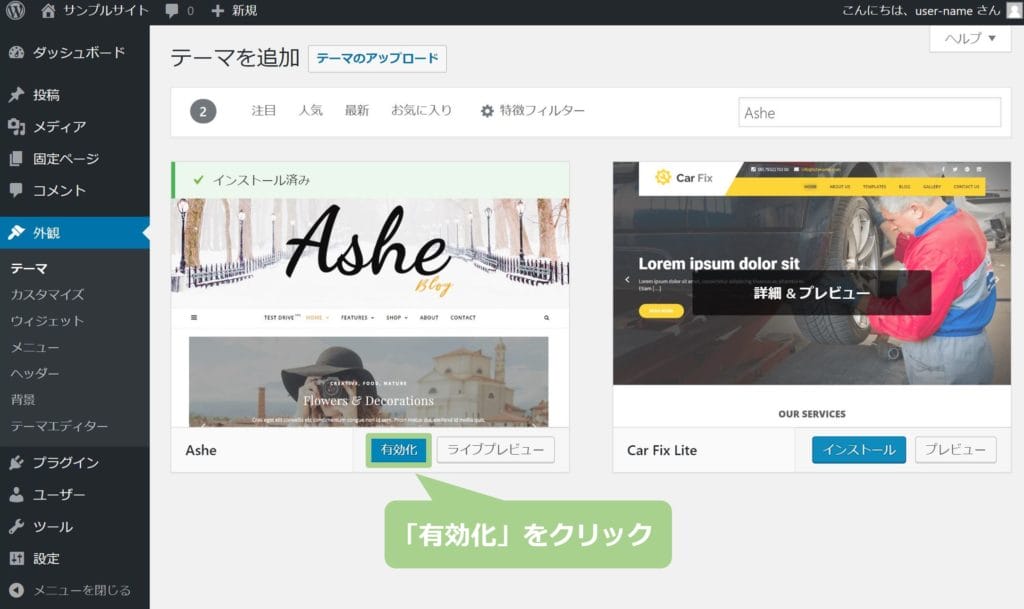Click テーマのアップロード button
This screenshot has height=609, width=1024.
pyautogui.click(x=377, y=59)
